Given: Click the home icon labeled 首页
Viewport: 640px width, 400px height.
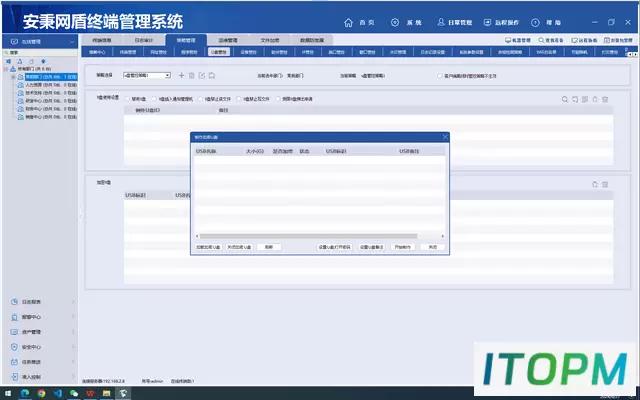Looking at the screenshot, I should click(348, 22).
